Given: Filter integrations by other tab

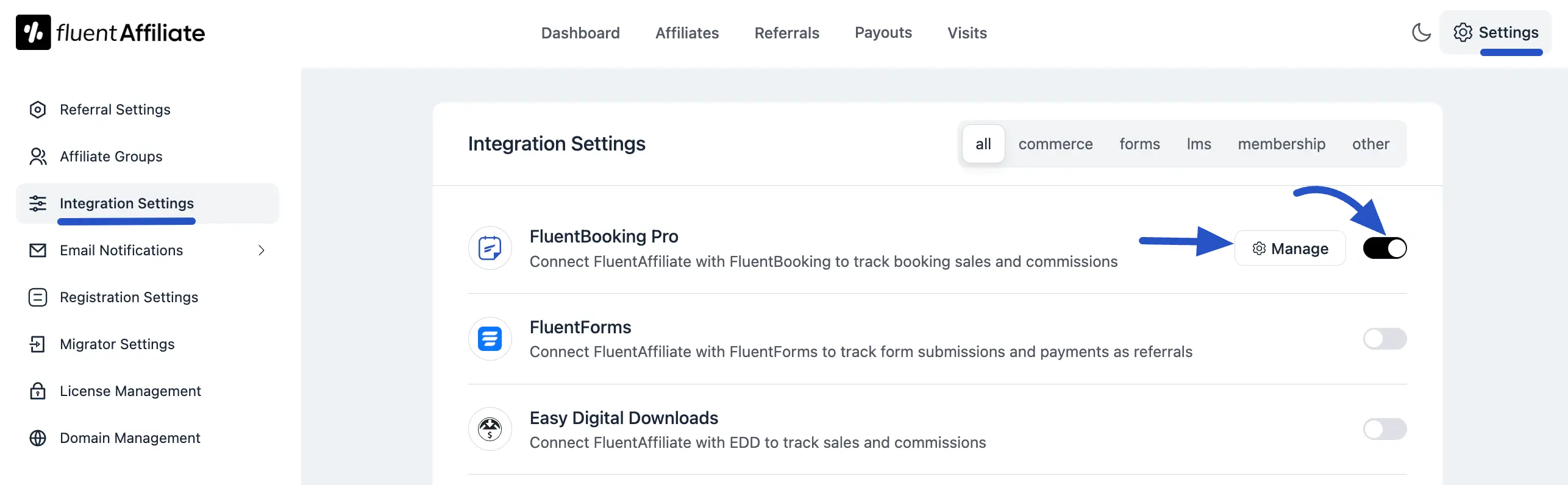Looking at the screenshot, I should click(1370, 144).
